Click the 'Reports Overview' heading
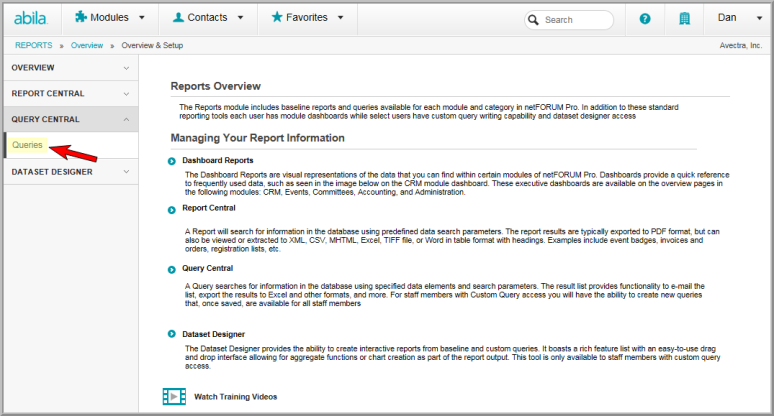 (216, 86)
